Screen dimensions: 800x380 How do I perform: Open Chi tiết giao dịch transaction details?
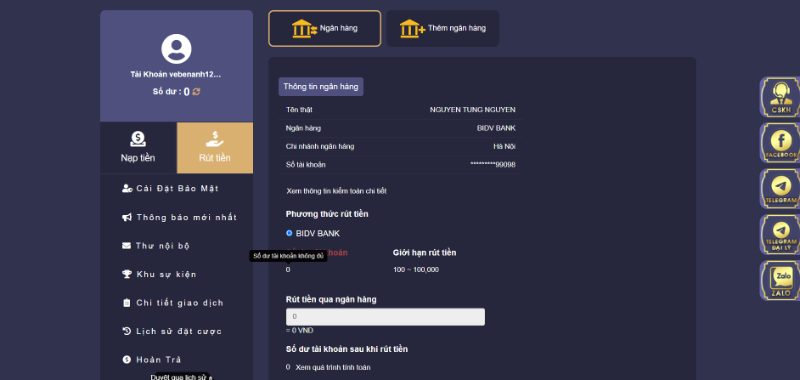(173, 303)
